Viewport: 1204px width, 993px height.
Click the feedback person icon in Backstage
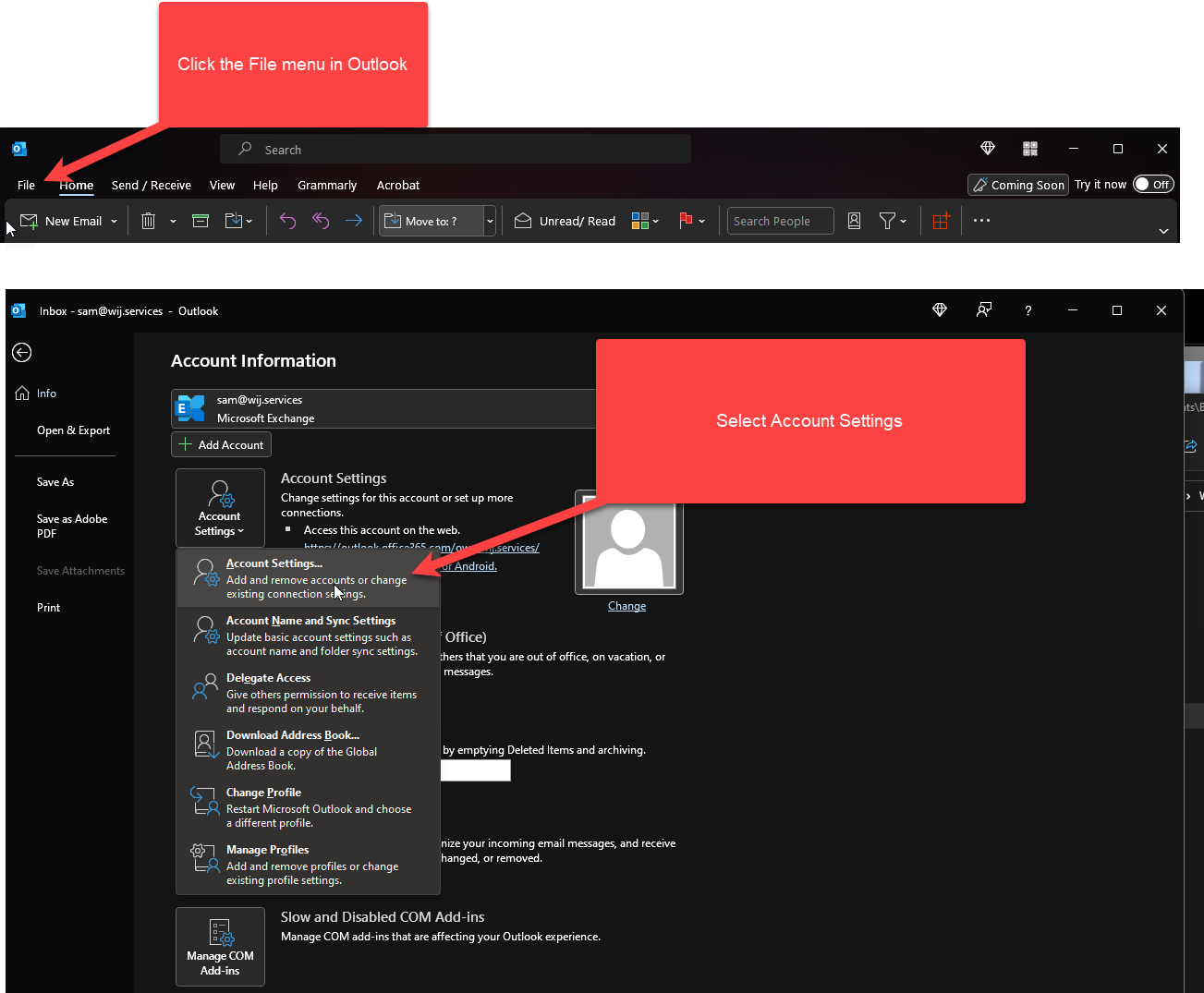tap(984, 310)
